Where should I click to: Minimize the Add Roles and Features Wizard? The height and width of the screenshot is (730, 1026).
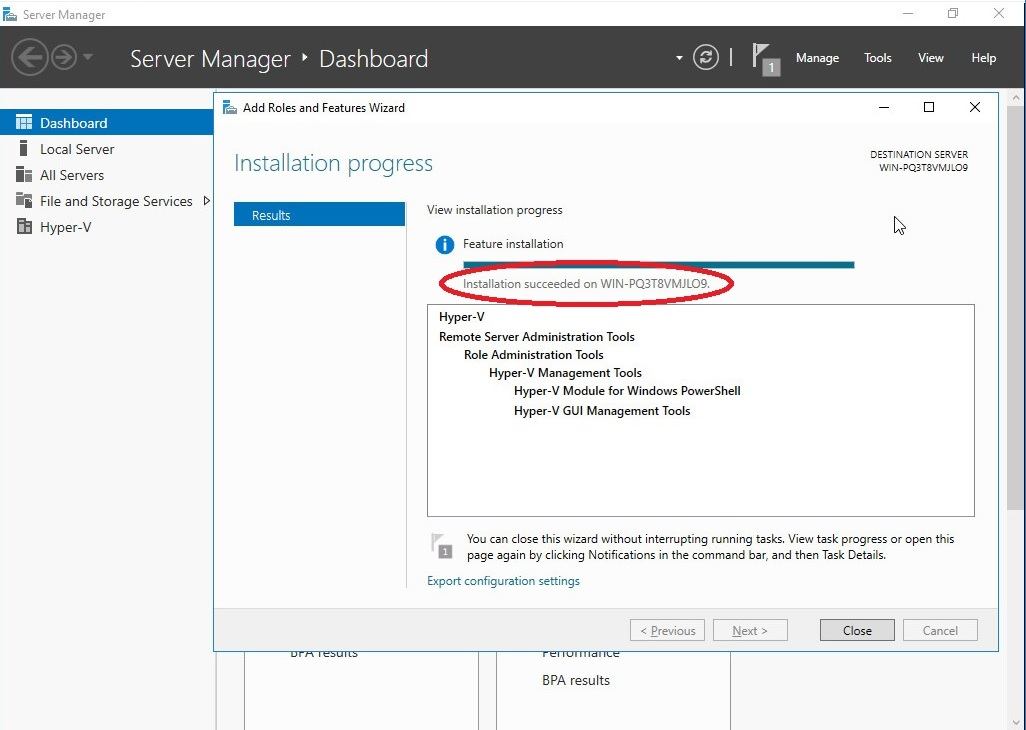(x=884, y=107)
